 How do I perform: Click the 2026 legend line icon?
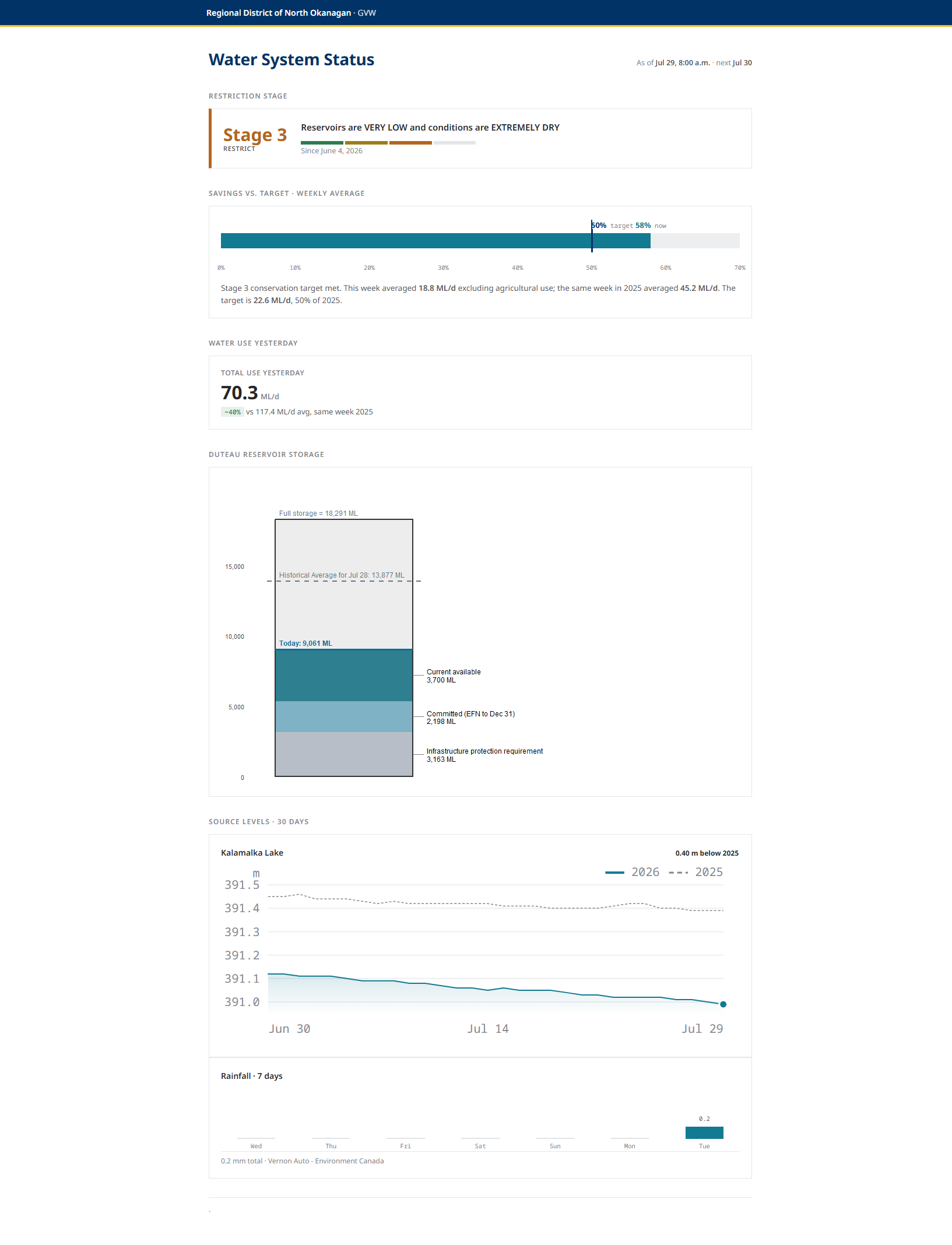point(614,873)
